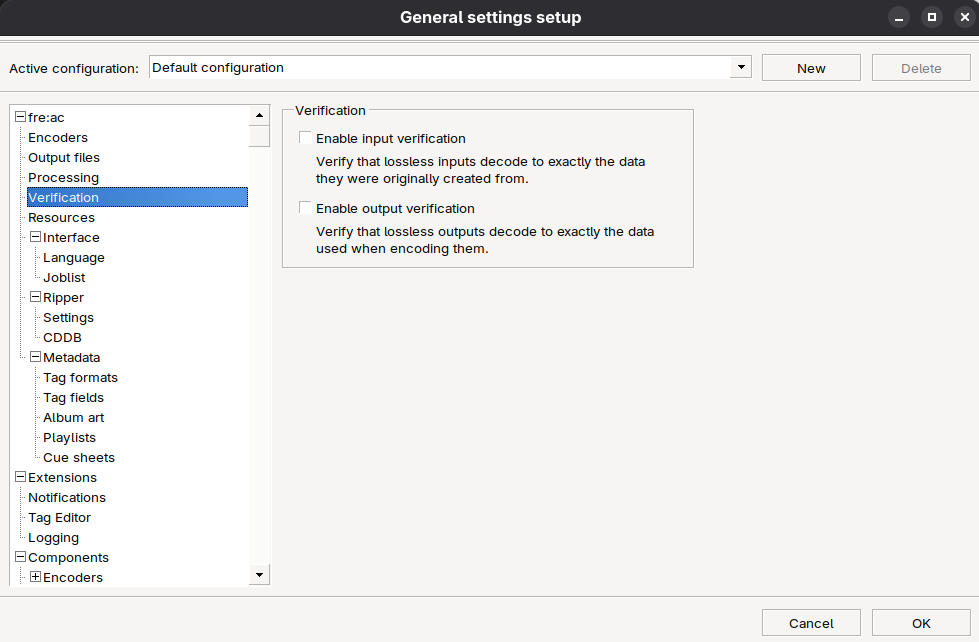979x642 pixels.
Task: Collapse the Ripper tree node
Action: click(x=35, y=298)
